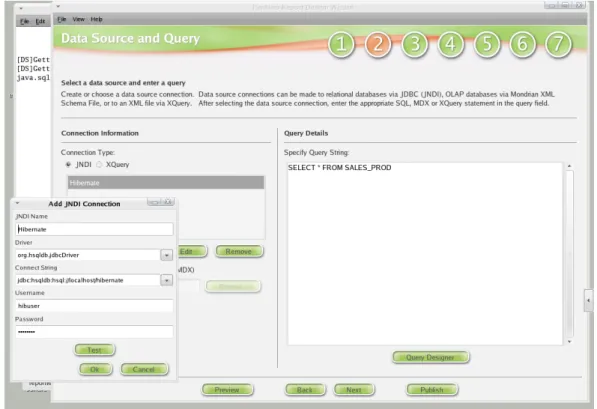Viewport: 597px width, 409px height.
Task: Click the Publish button
Action: (432, 390)
